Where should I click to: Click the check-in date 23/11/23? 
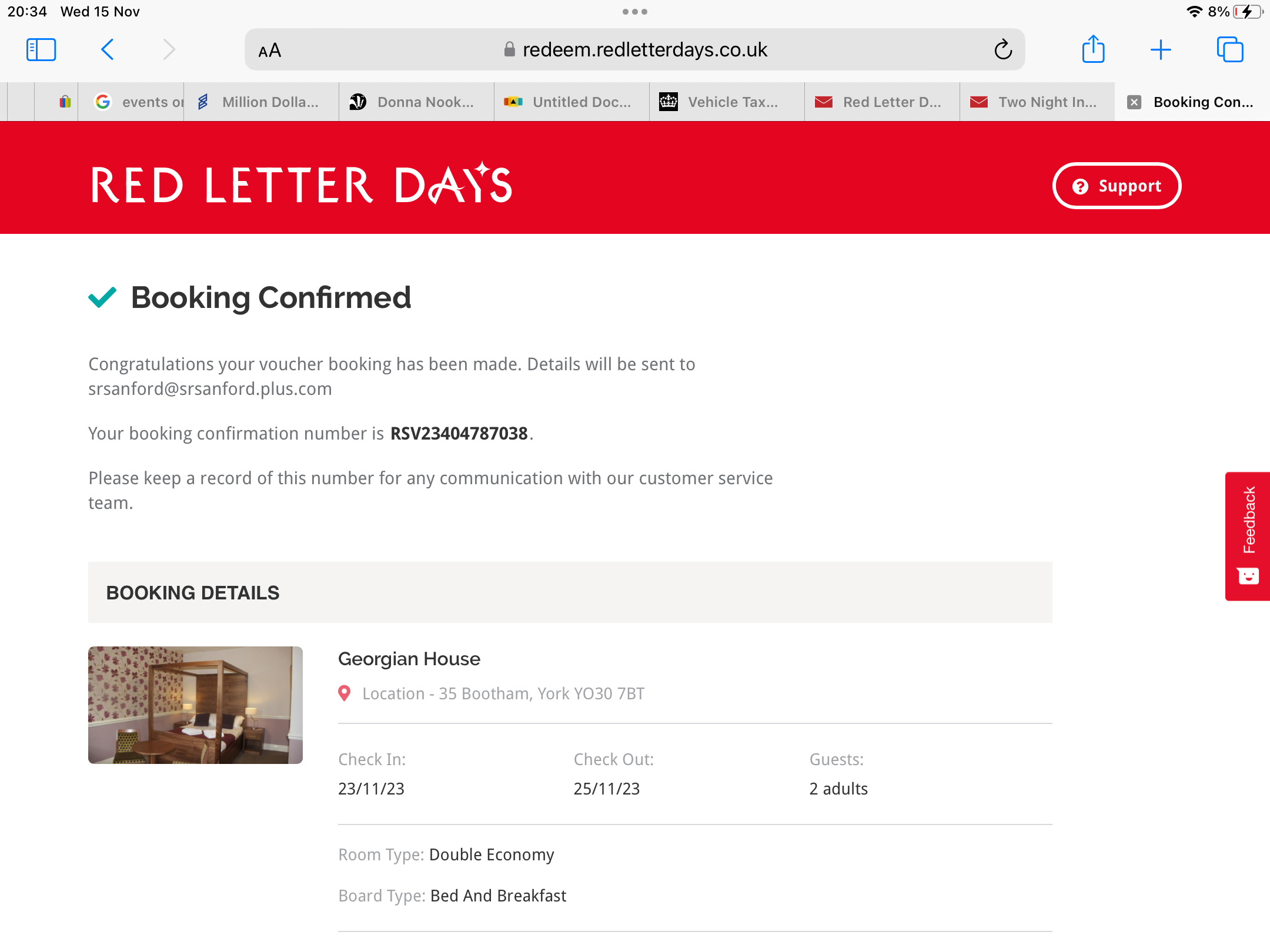click(371, 789)
